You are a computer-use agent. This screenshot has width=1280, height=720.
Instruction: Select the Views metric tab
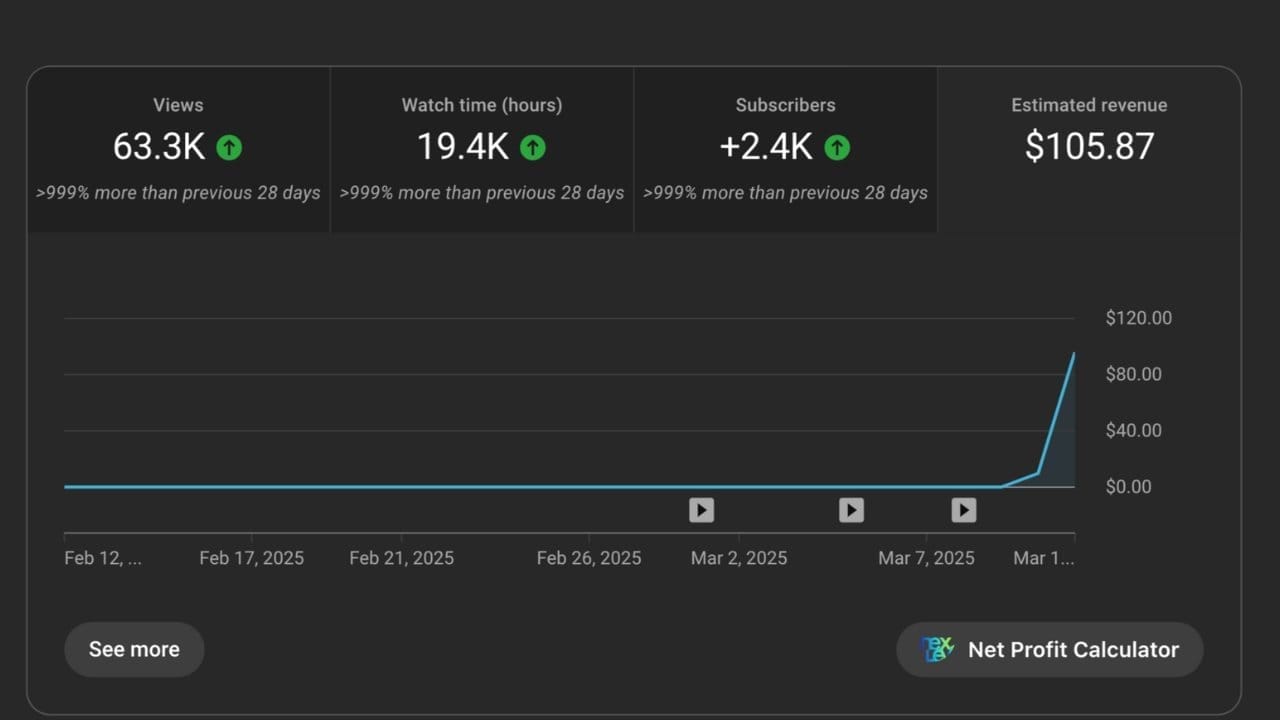click(178, 150)
